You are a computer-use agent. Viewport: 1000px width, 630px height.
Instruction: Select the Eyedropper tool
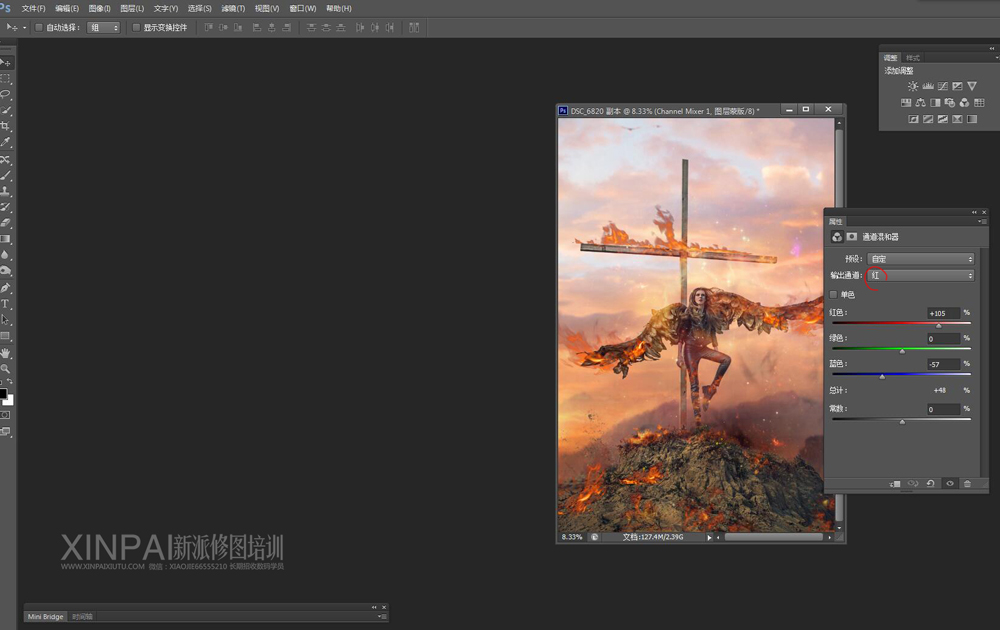[x=6, y=142]
